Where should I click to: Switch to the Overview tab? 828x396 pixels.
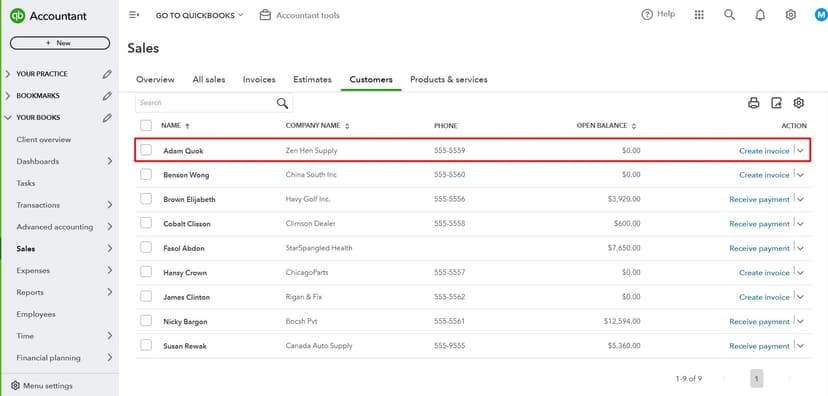(x=155, y=80)
